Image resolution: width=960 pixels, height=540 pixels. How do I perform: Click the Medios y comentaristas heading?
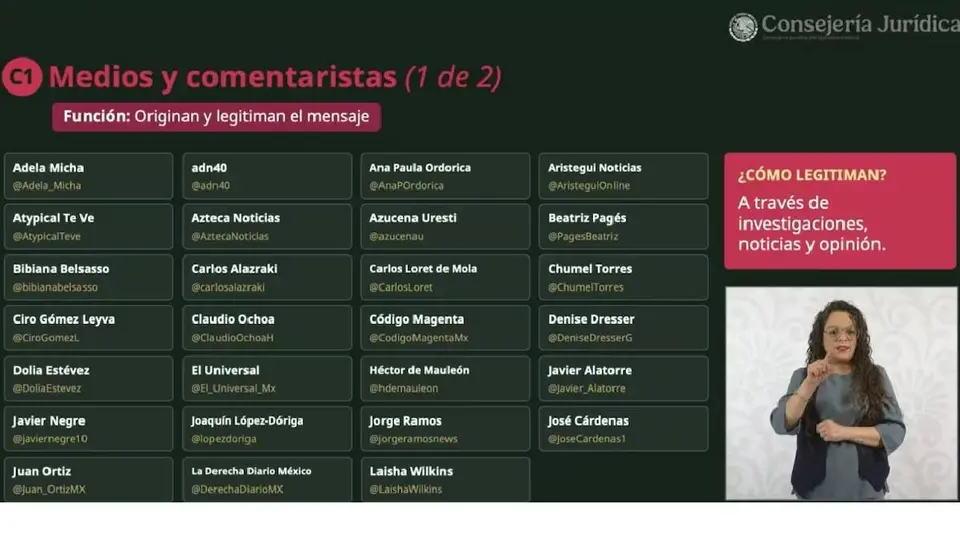[x=223, y=77]
